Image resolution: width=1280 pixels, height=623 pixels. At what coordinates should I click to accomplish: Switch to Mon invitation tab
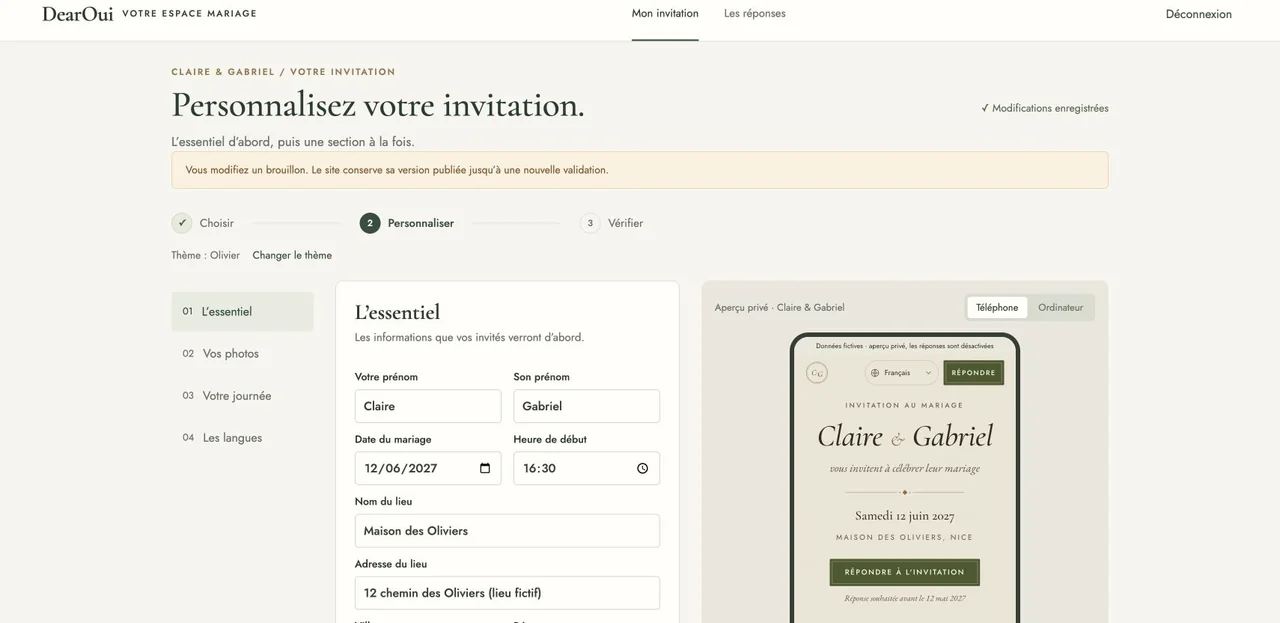click(x=665, y=14)
